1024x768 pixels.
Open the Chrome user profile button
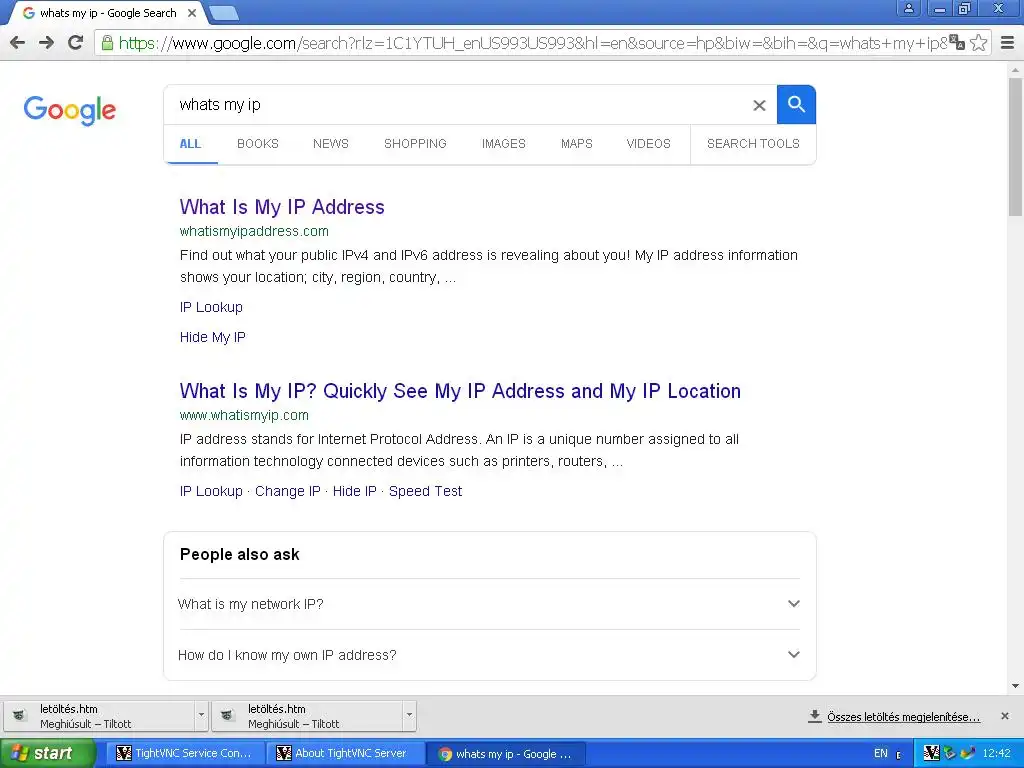tap(908, 8)
